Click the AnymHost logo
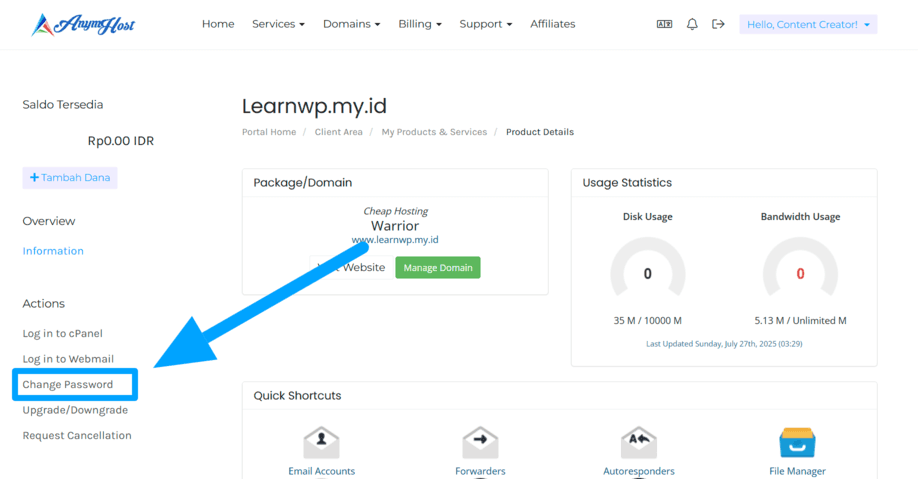918x479 pixels. (83, 25)
